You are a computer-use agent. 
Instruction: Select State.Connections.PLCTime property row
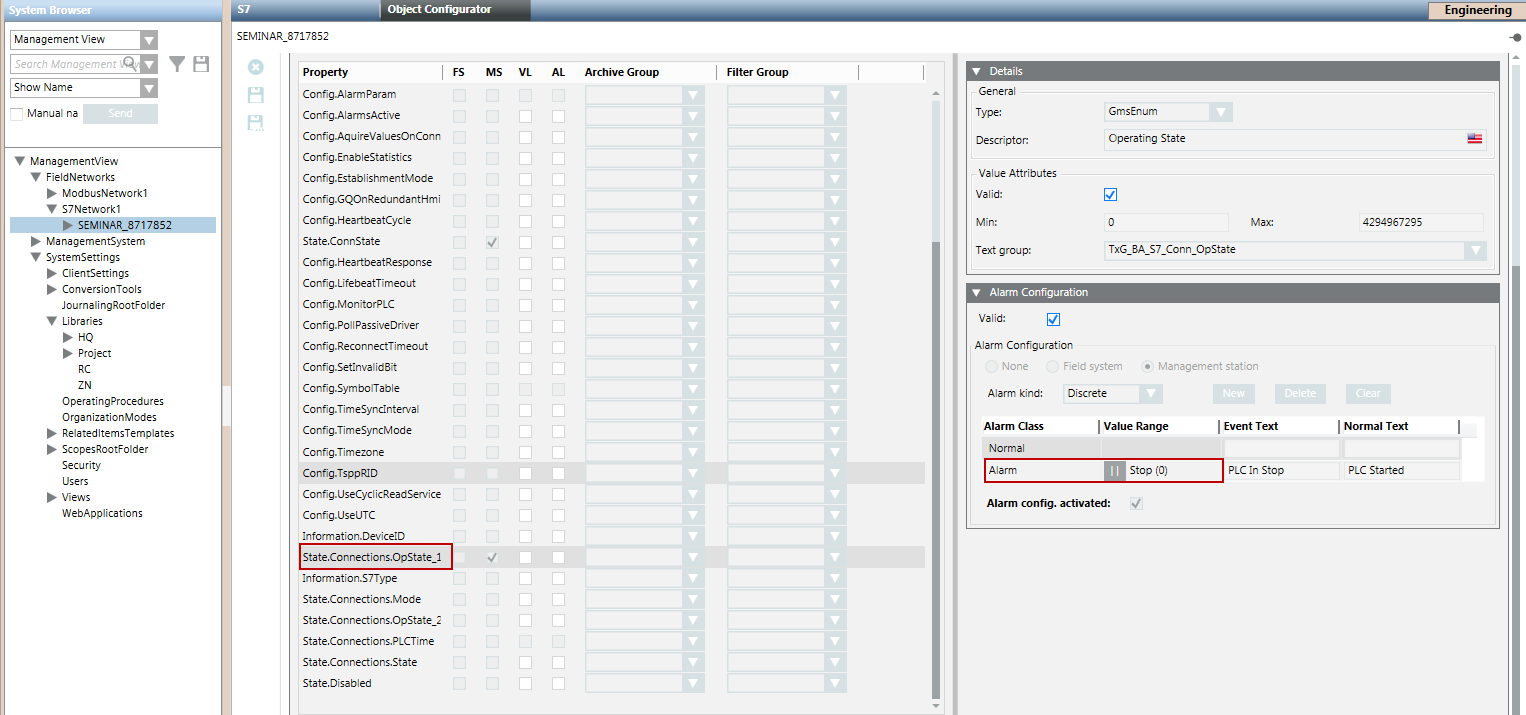tap(368, 641)
